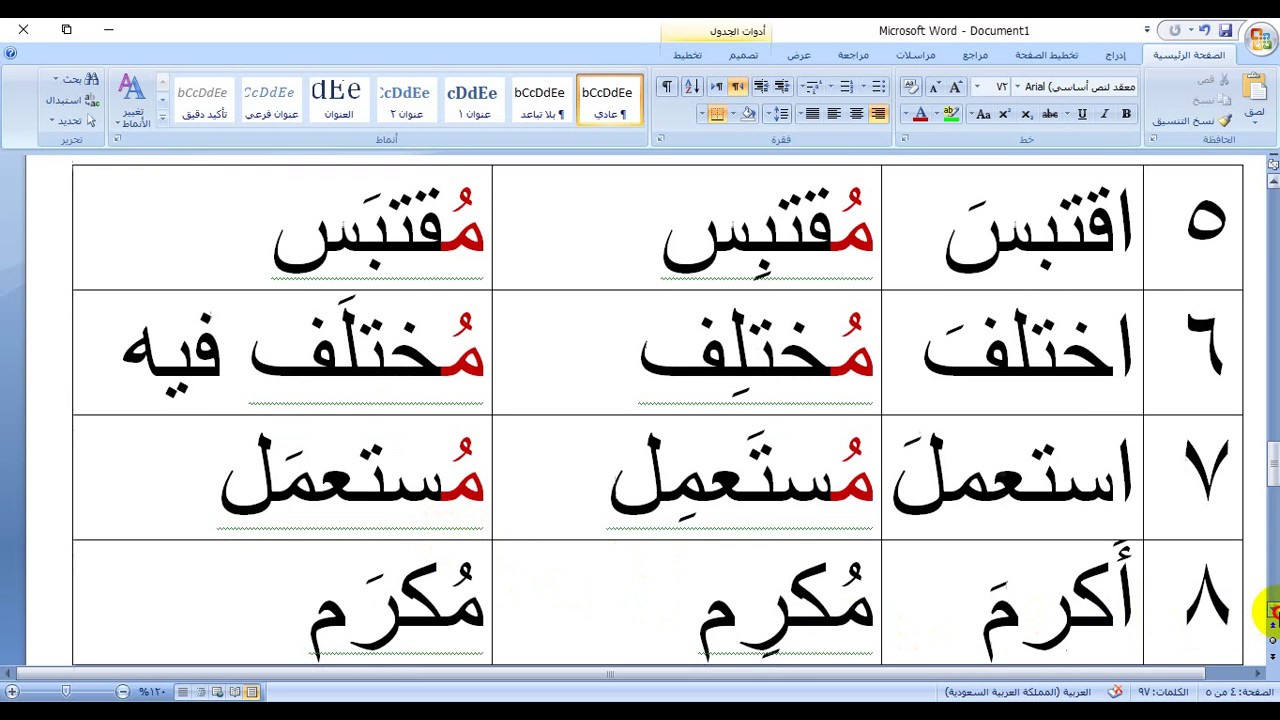Toggle Strikethrough (abc) formatting
This screenshot has width=1280, height=720.
click(x=1050, y=114)
